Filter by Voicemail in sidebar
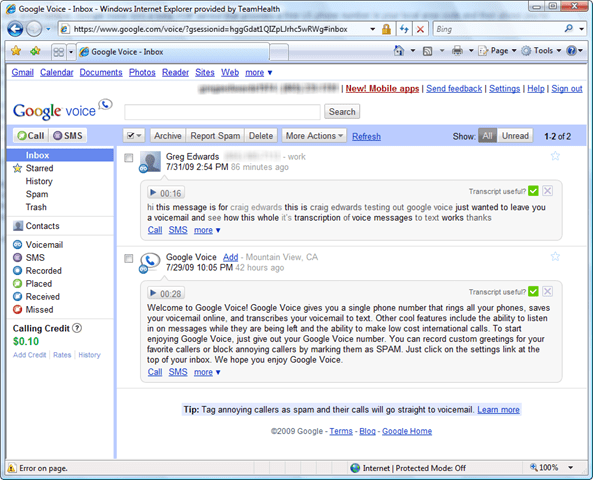 coord(38,245)
